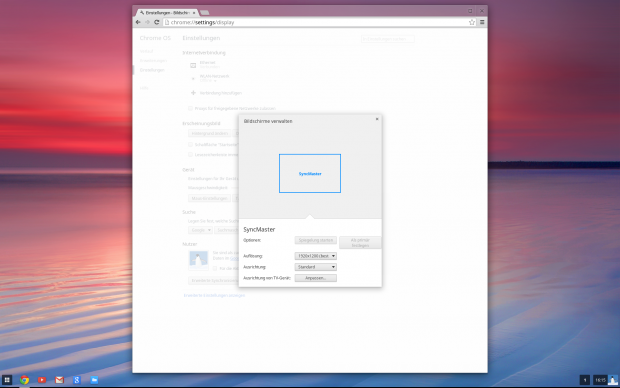Click the user profile picture under Nutzer
The height and width of the screenshot is (388, 620).
click(x=198, y=260)
